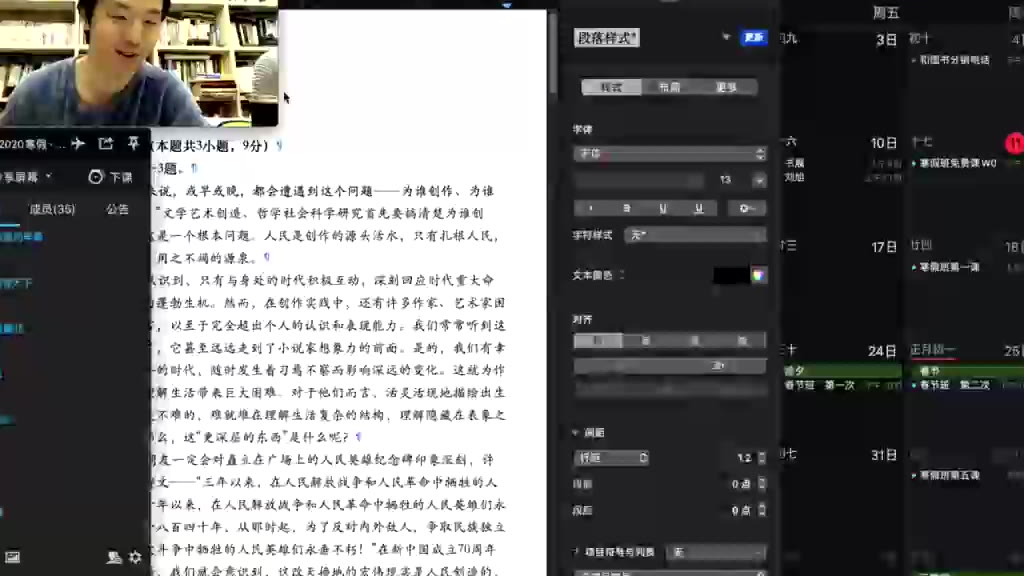Click the 下课 end class button
The width and height of the screenshot is (1024, 576).
click(111, 177)
